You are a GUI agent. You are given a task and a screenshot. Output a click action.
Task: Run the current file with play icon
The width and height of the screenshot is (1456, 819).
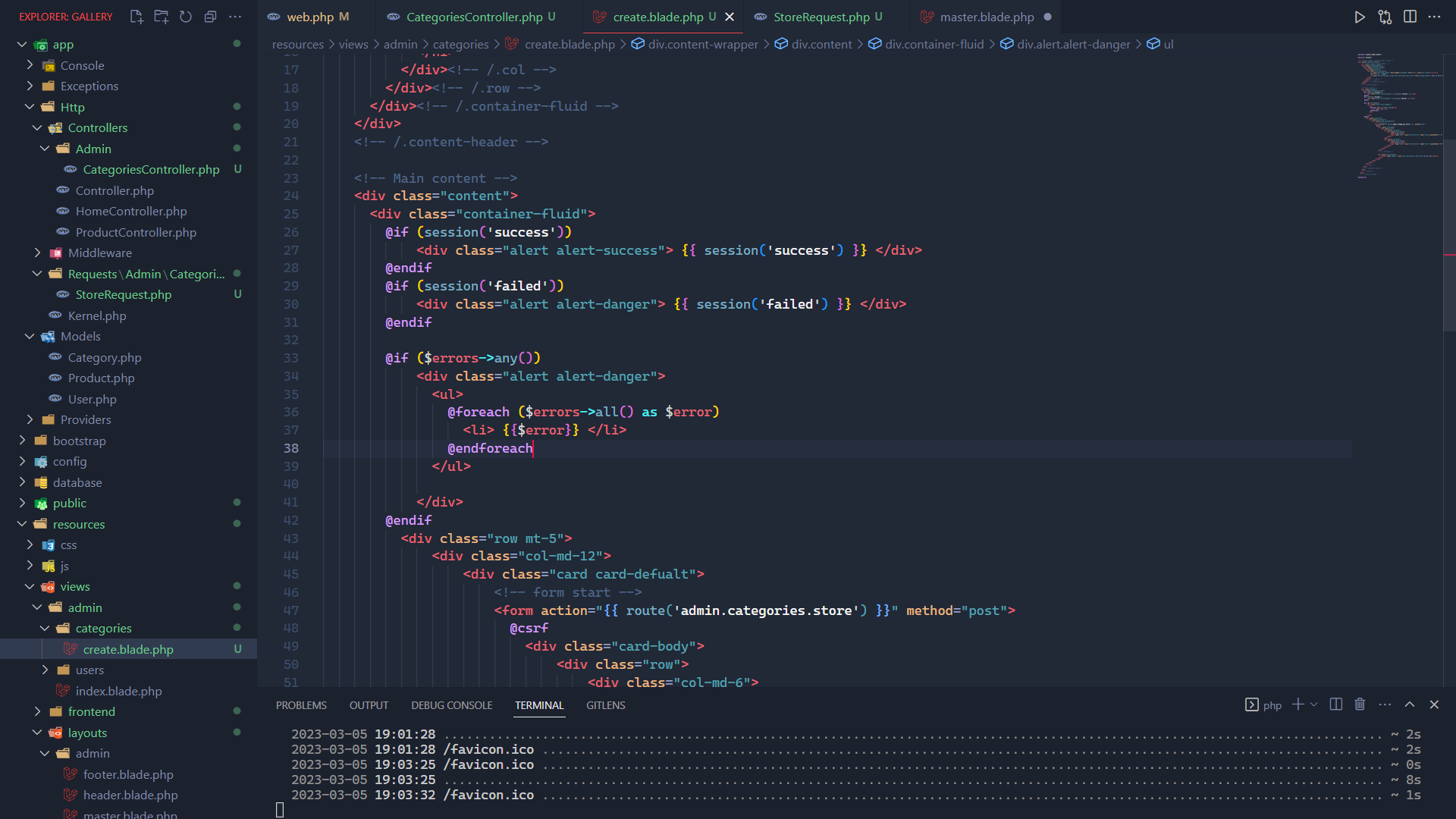(x=1360, y=17)
